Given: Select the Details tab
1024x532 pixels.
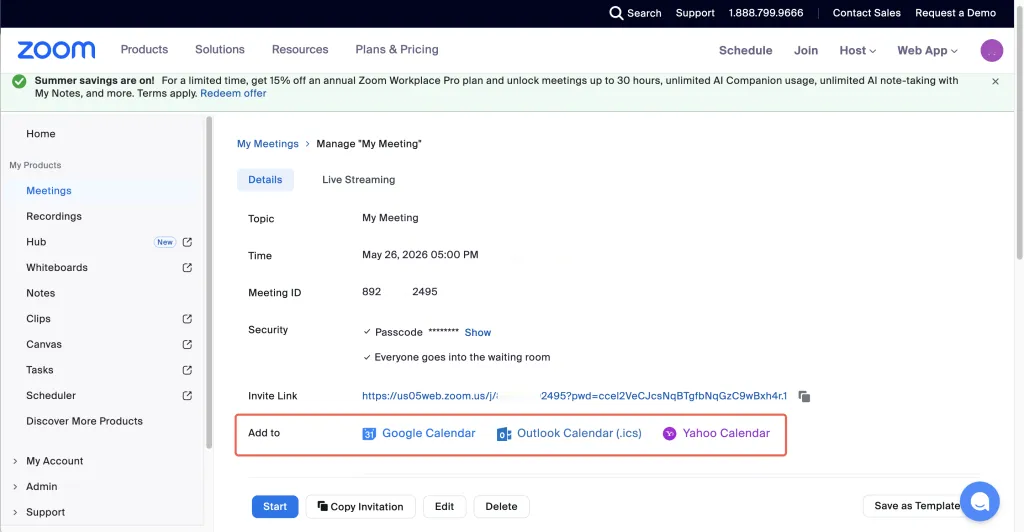Looking at the screenshot, I should 265,180.
